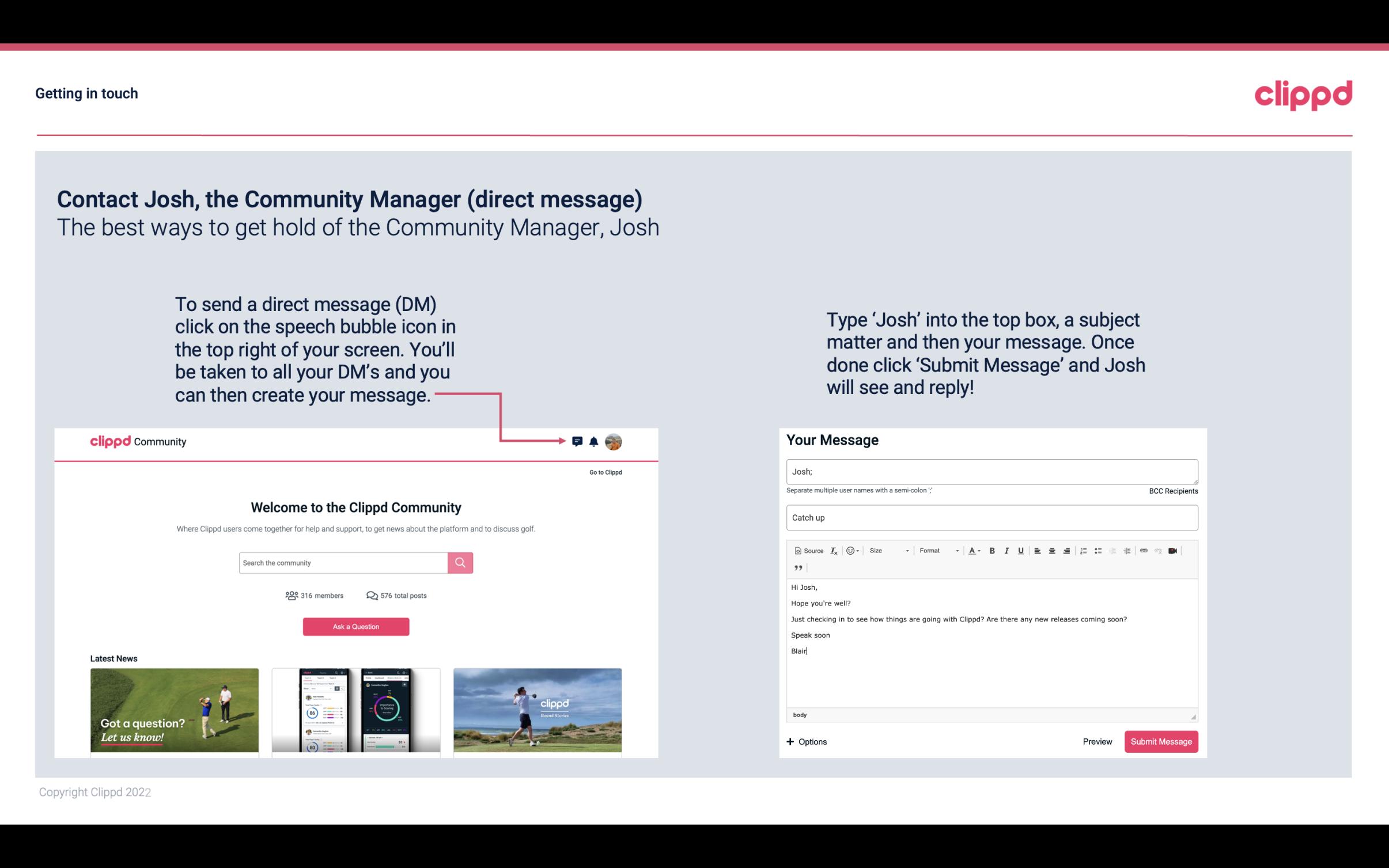The image size is (1389, 868).
Task: Click the community search input field
Action: (x=343, y=562)
